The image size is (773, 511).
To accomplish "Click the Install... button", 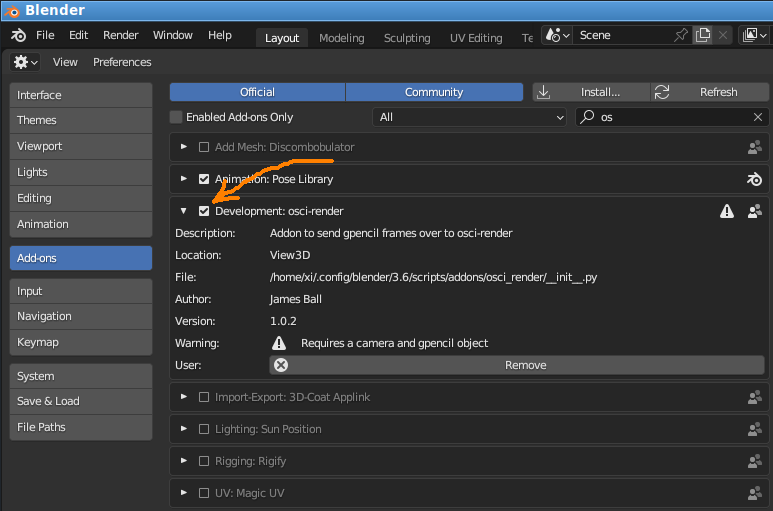I will pyautogui.click(x=591, y=92).
